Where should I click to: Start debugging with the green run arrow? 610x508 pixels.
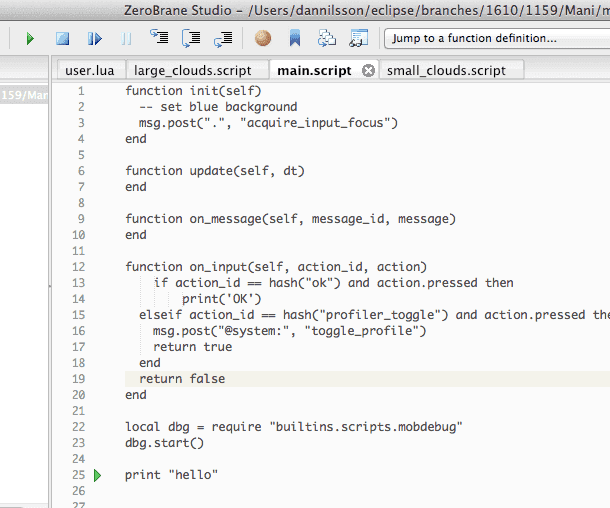tap(30, 39)
